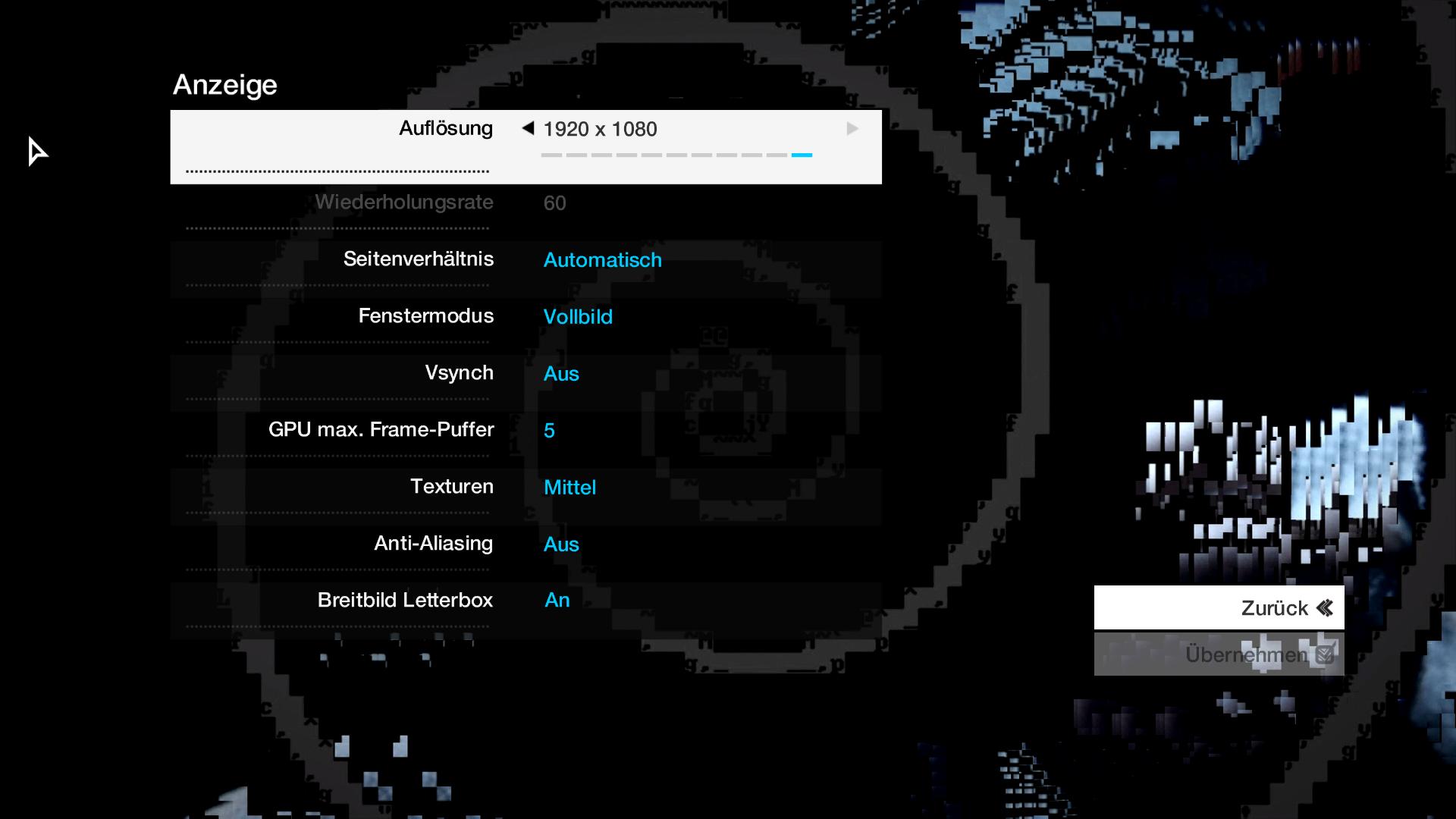Screen dimensions: 1456x819
Task: Click the highlighted blue resolution indicator segment
Action: click(x=802, y=155)
